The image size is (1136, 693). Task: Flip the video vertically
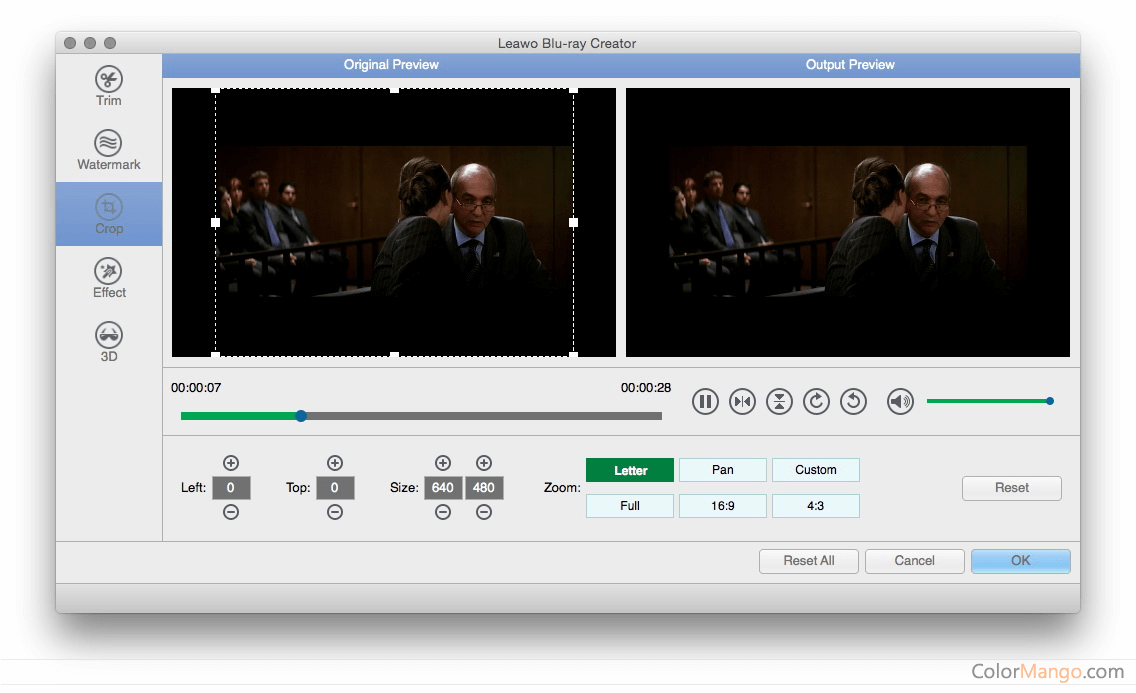coord(779,402)
